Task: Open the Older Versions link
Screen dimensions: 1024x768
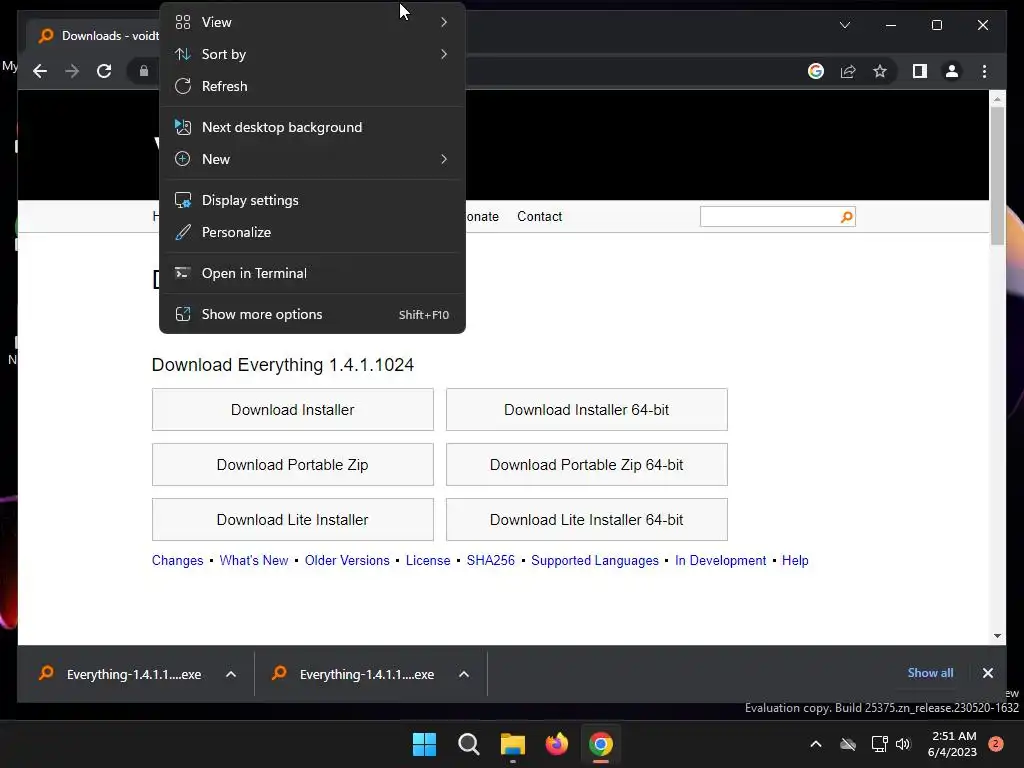Action: pyautogui.click(x=347, y=560)
